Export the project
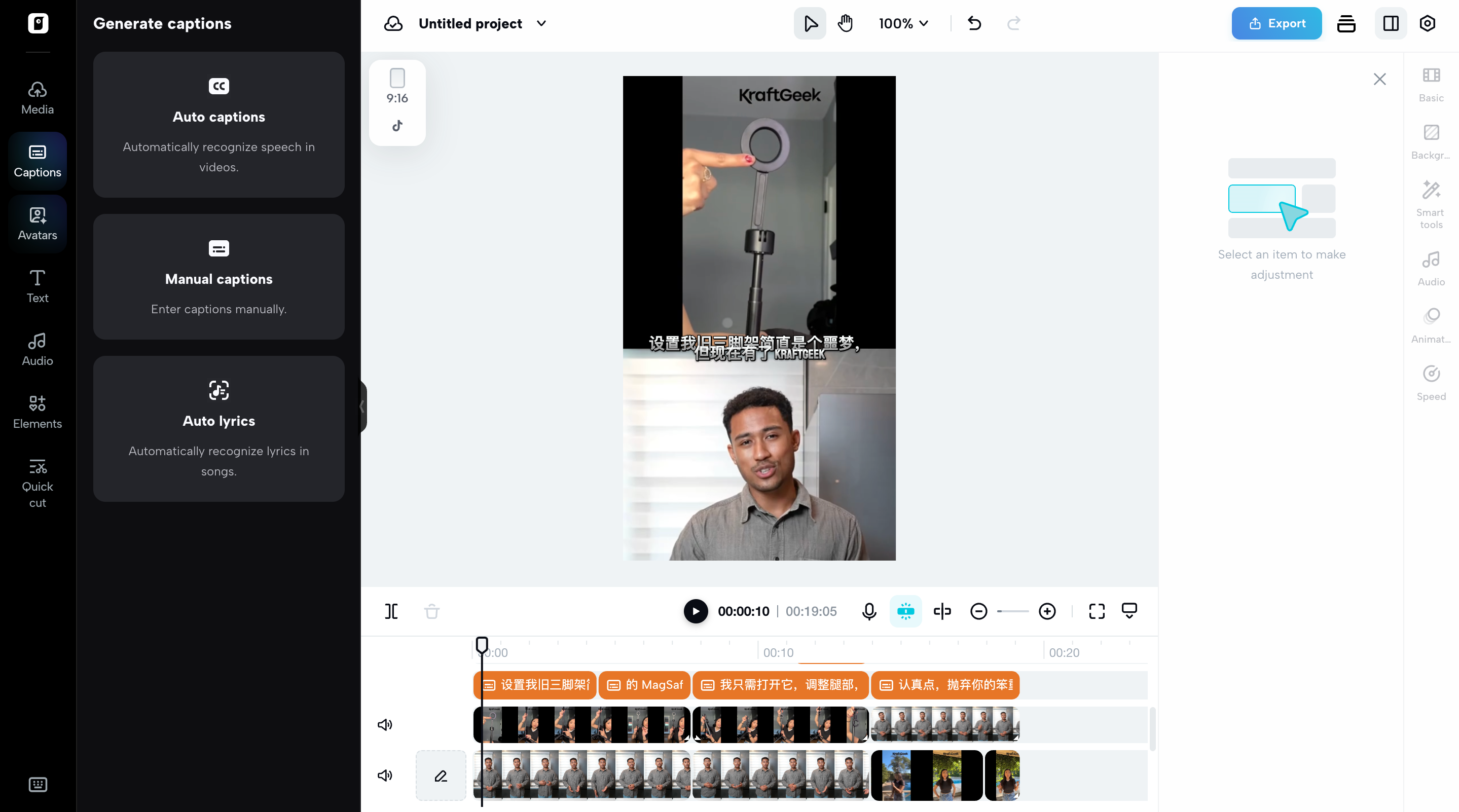The image size is (1459, 812). pos(1276,23)
